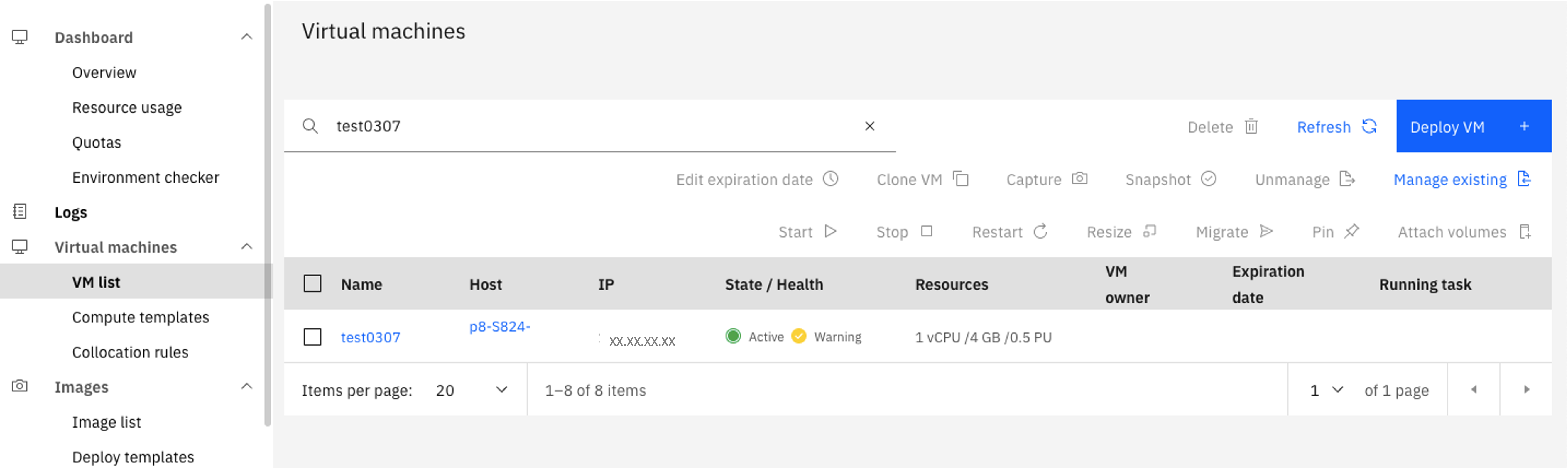
Task: Tick the test0307 row checkbox
Action: pos(312,337)
